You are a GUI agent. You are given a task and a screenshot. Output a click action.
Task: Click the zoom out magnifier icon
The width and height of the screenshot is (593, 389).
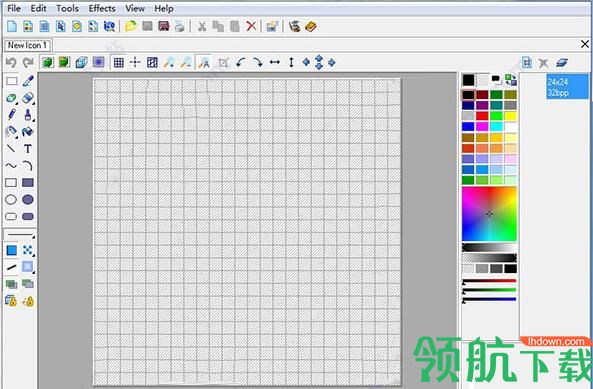click(x=185, y=62)
